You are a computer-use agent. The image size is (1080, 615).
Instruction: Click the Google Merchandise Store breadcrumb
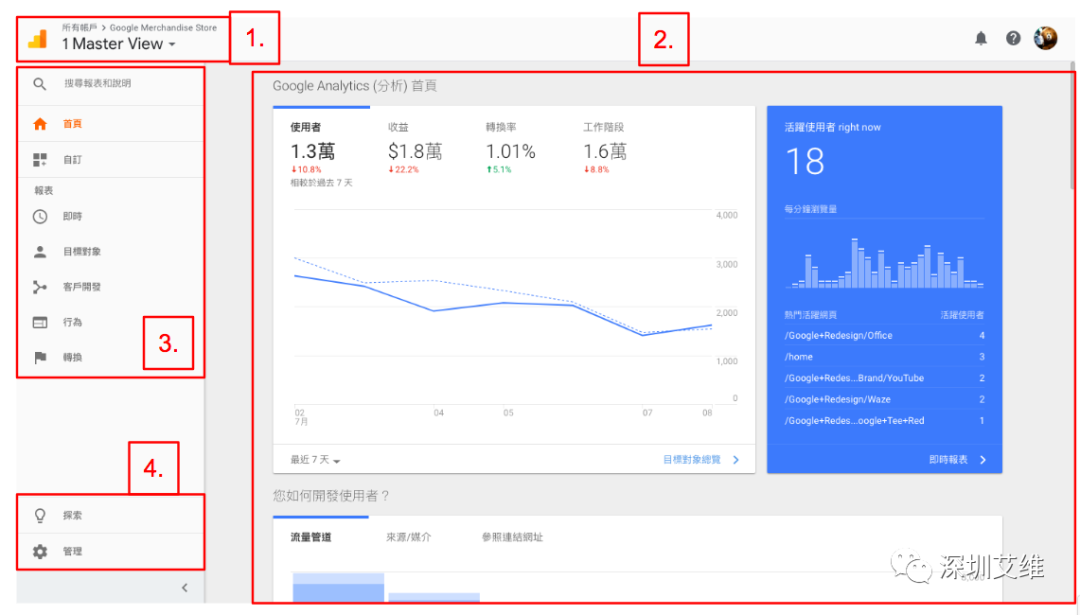pos(163,28)
